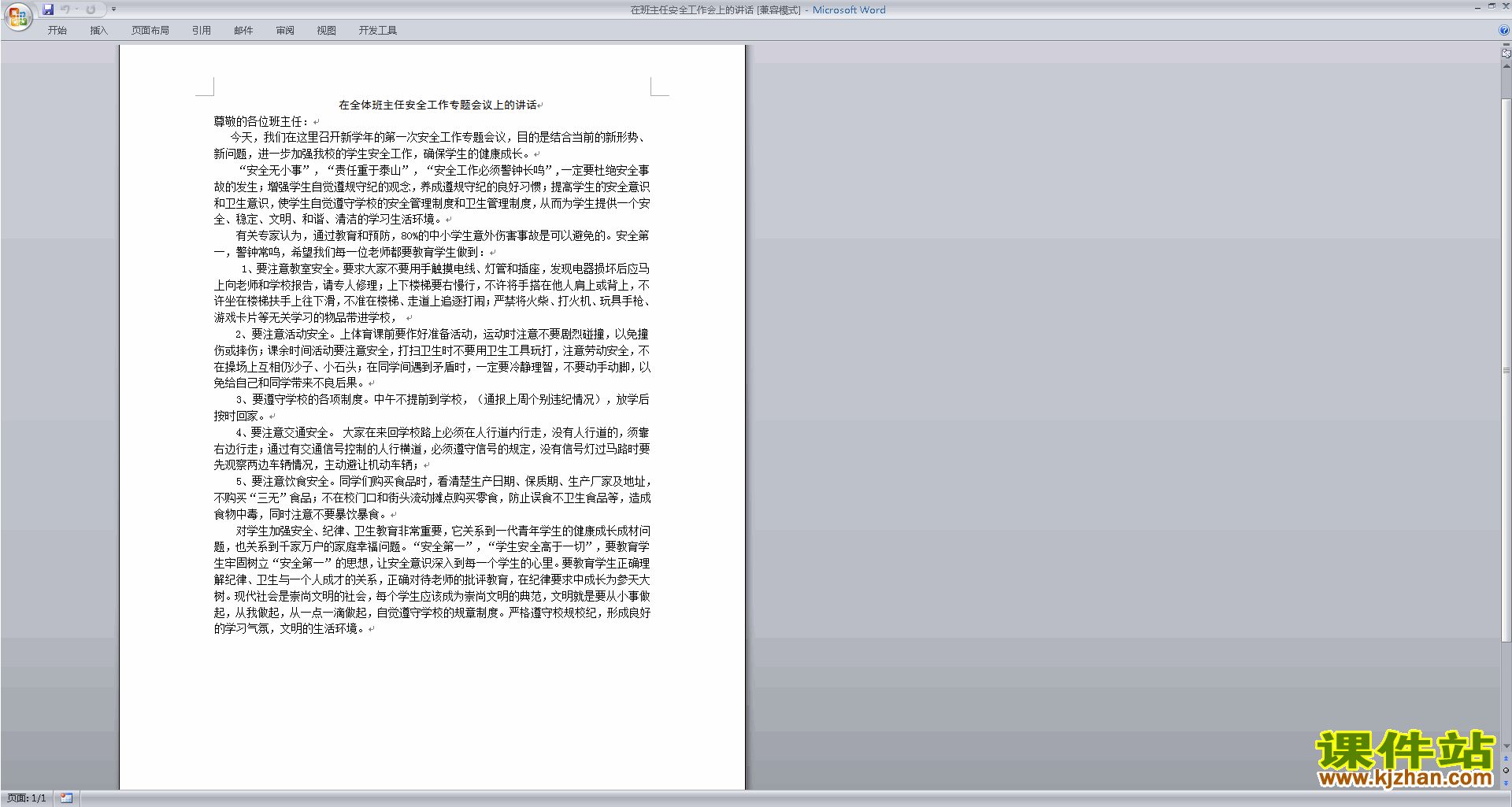Click item 2、要注意活动安全
This screenshot has width=1512, height=807.
(x=432, y=358)
